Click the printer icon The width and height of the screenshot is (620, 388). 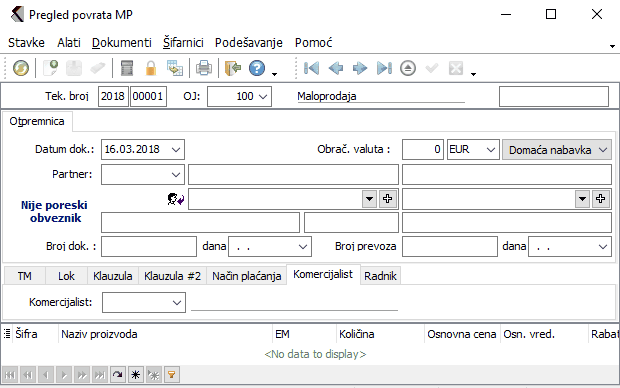point(204,68)
